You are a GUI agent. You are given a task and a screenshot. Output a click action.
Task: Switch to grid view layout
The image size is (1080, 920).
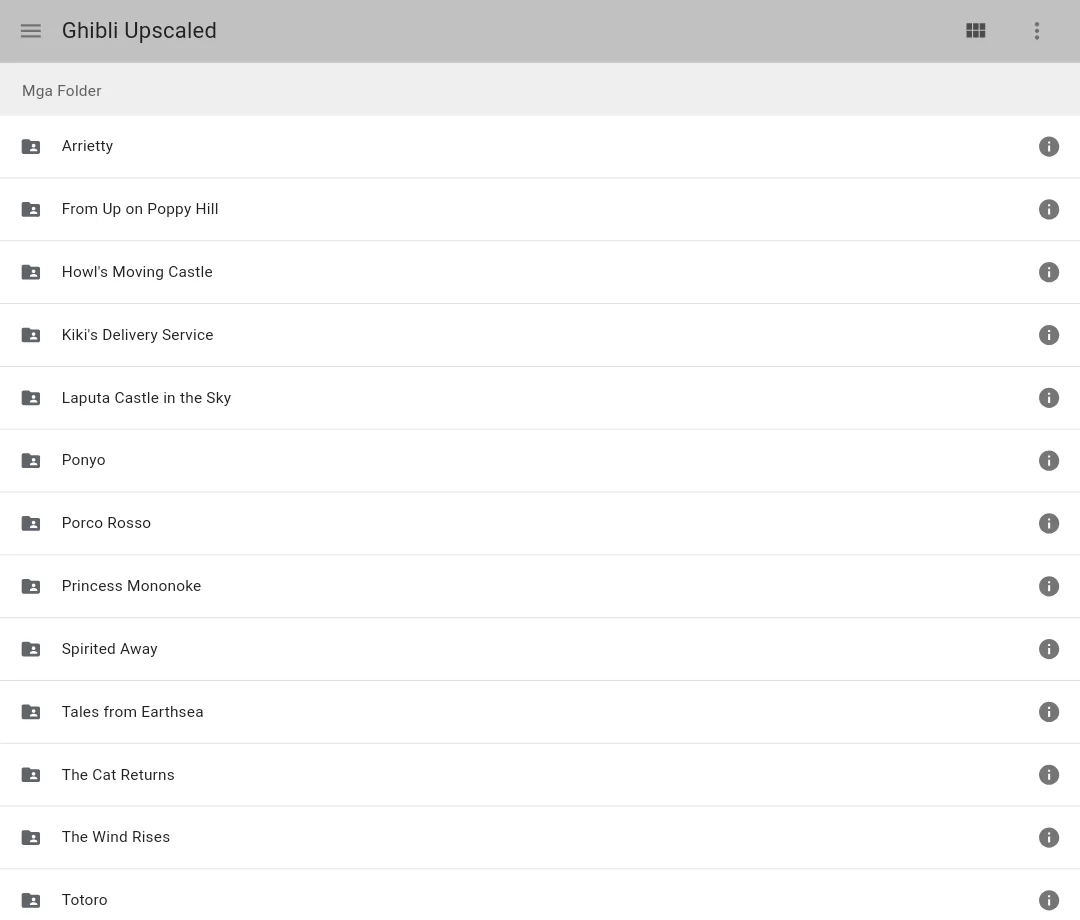click(975, 31)
